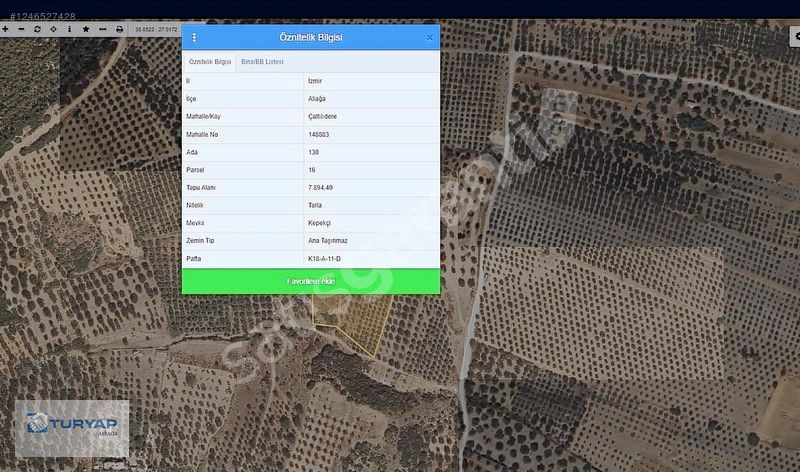Switch to Öznitelik Bilgisi tab
Viewport: 800px width, 472px height.
coord(210,62)
